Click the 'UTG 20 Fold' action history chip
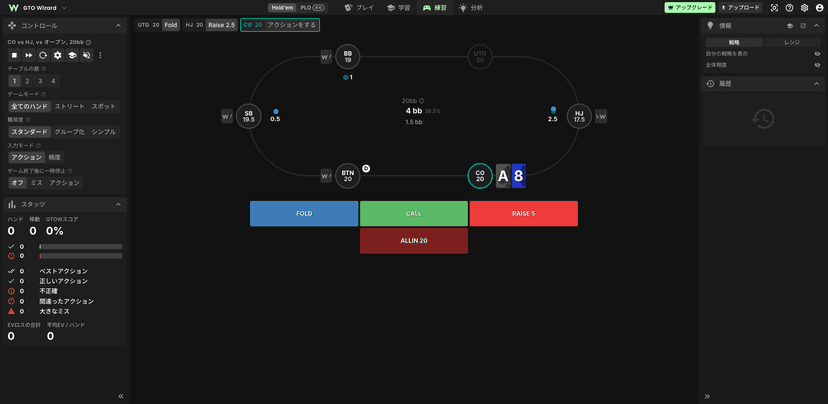 (x=157, y=25)
